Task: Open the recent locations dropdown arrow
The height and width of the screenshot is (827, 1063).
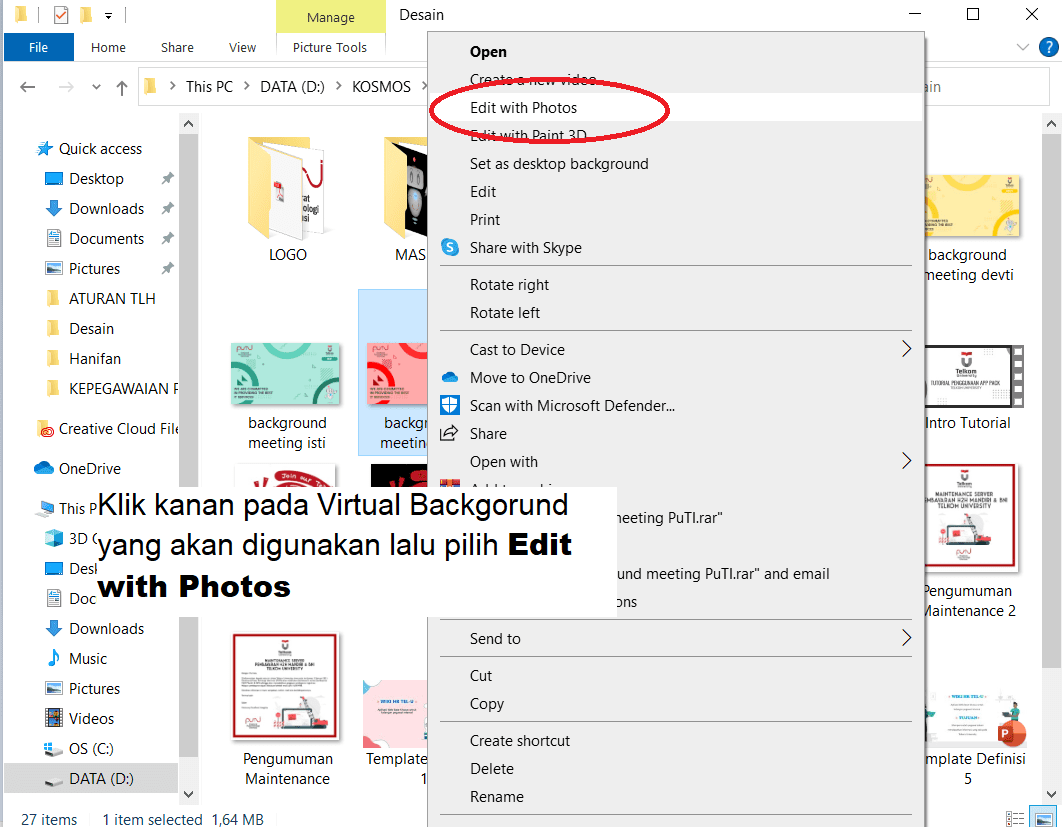Action: click(x=96, y=87)
